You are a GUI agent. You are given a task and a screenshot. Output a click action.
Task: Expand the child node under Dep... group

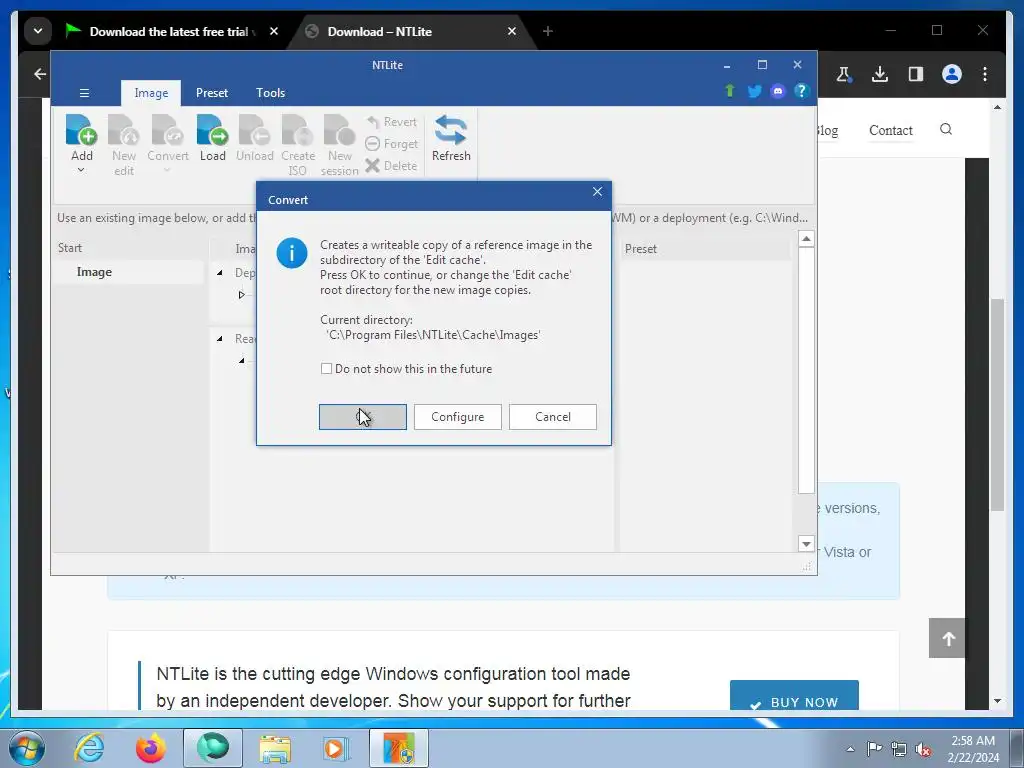[x=242, y=295]
